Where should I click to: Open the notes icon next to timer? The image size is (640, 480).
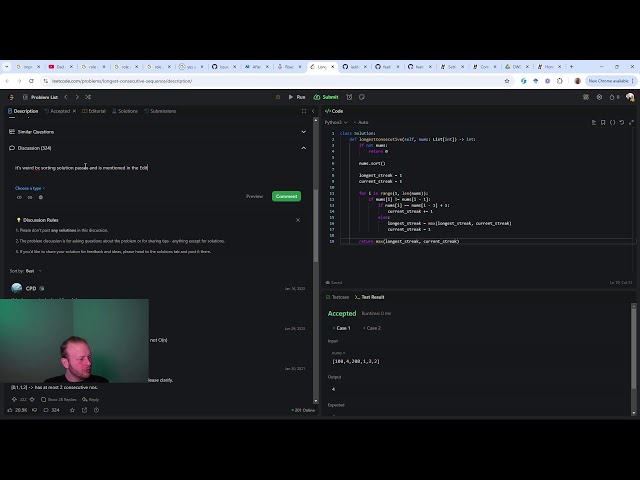362,97
